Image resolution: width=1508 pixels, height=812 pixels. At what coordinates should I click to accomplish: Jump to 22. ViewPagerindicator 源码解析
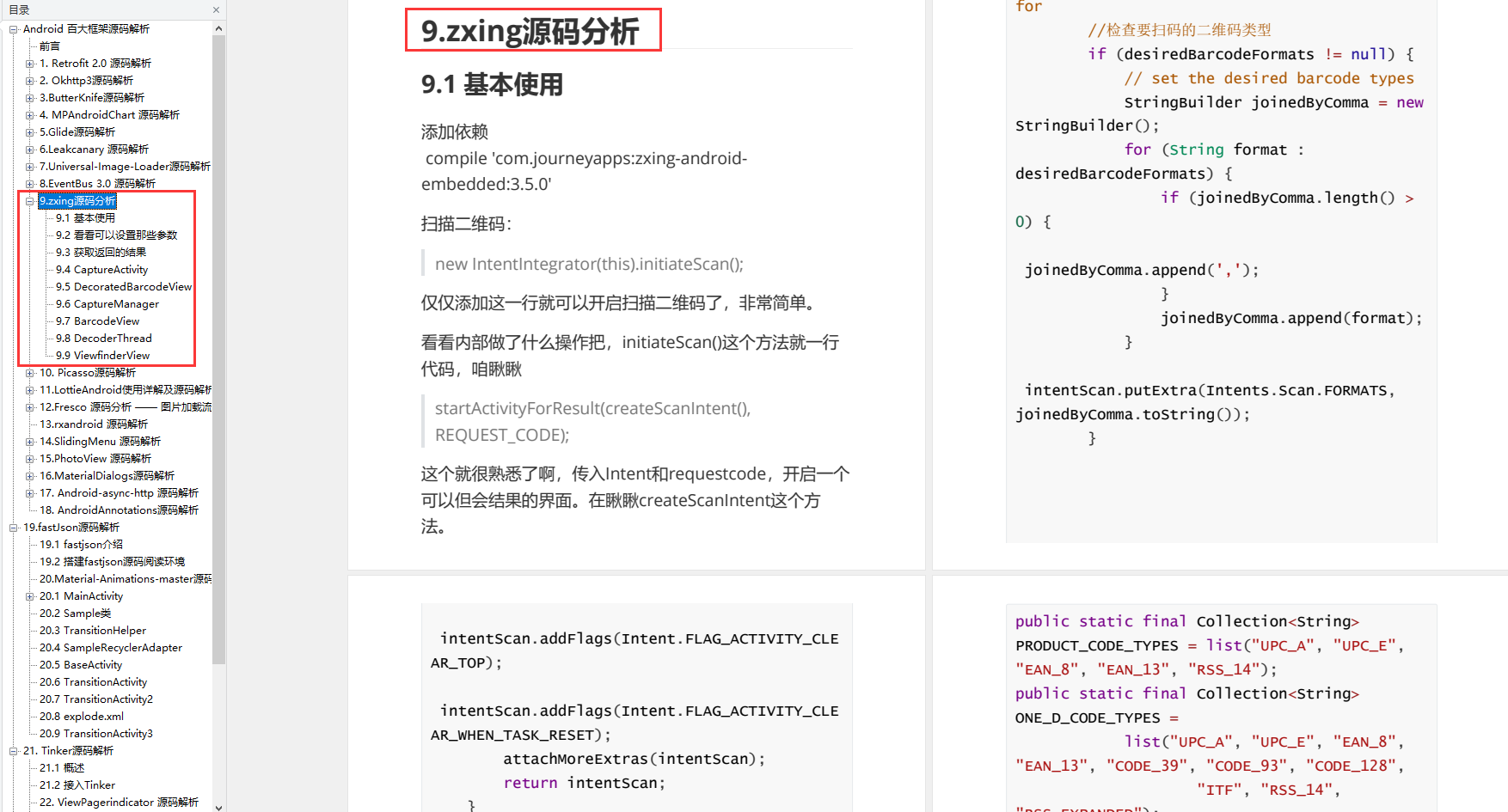point(120,803)
